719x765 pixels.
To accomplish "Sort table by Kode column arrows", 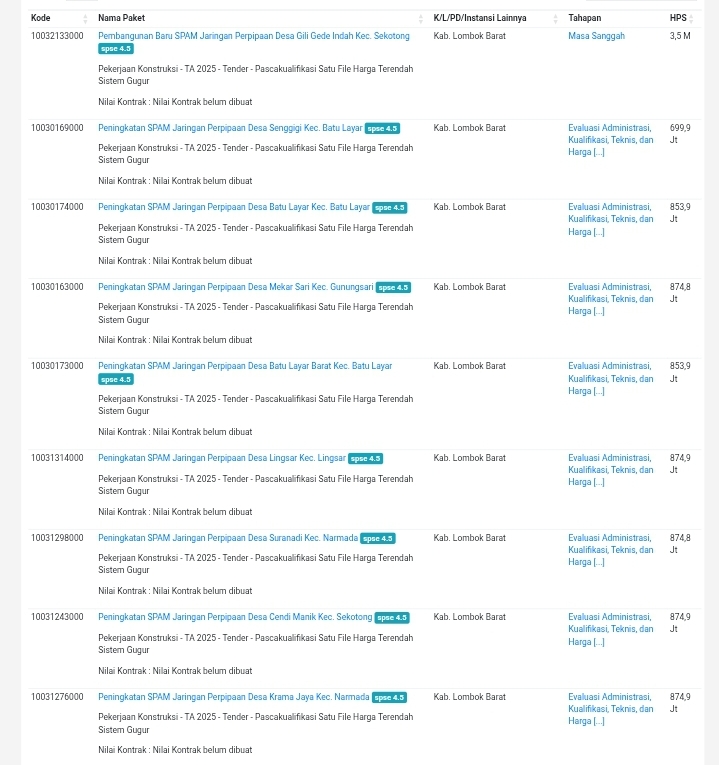I will pyautogui.click(x=85, y=18).
